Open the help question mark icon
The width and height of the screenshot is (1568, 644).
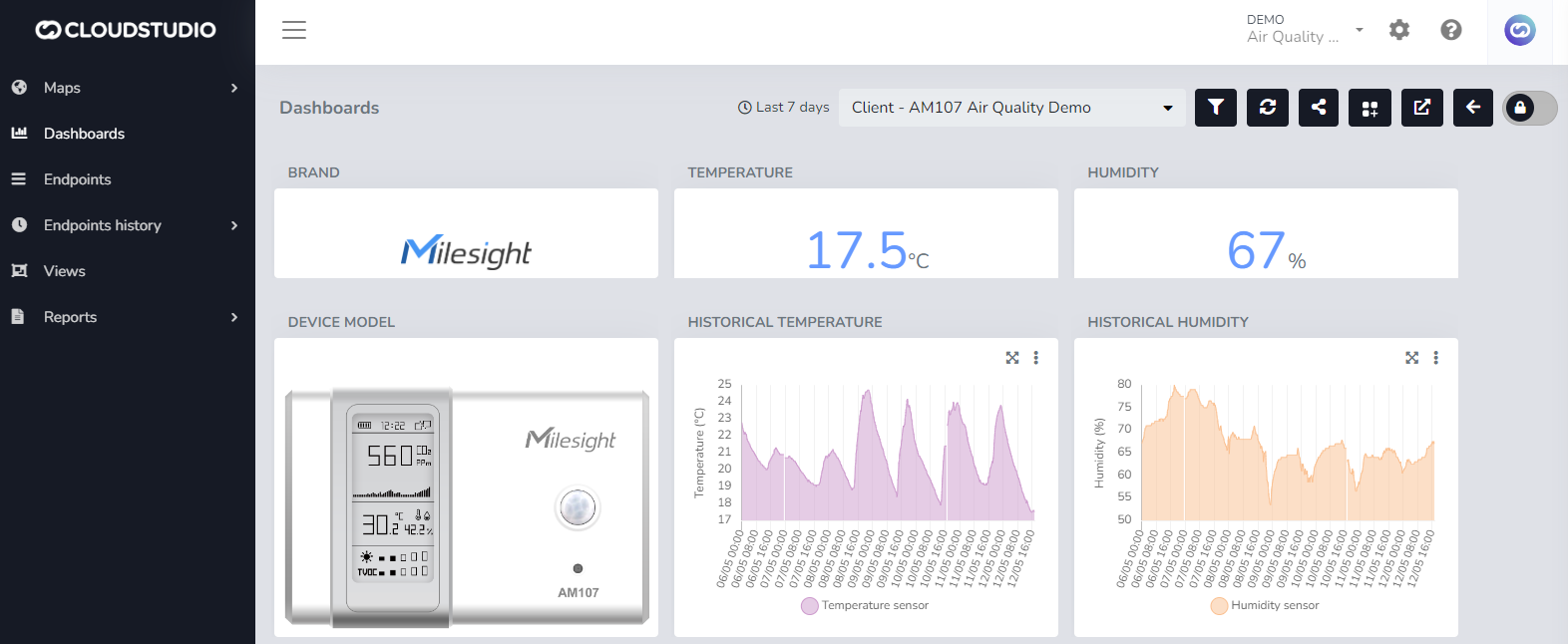pos(1451,30)
